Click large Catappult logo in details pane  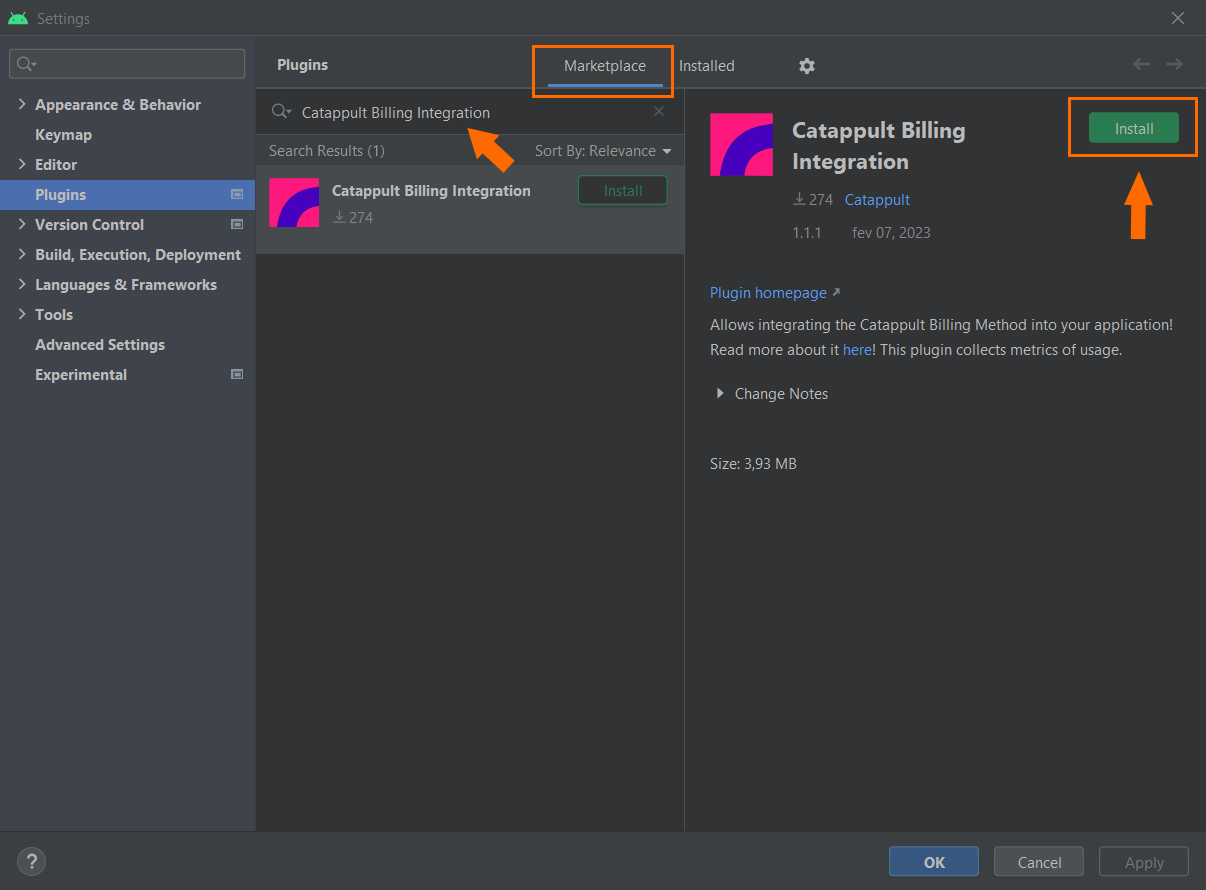[741, 145]
